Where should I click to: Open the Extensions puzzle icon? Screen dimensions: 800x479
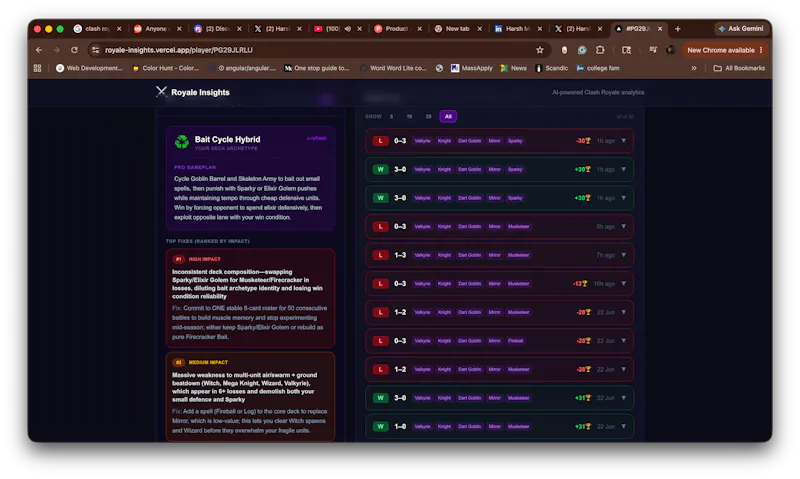click(600, 50)
